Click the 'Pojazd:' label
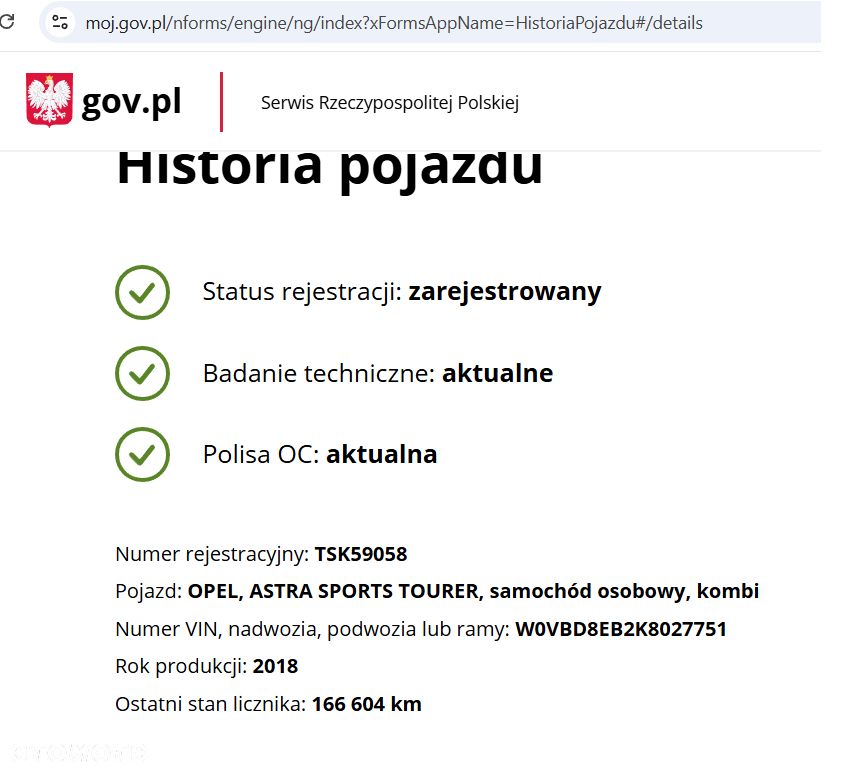The height and width of the screenshot is (772, 864). 149,591
